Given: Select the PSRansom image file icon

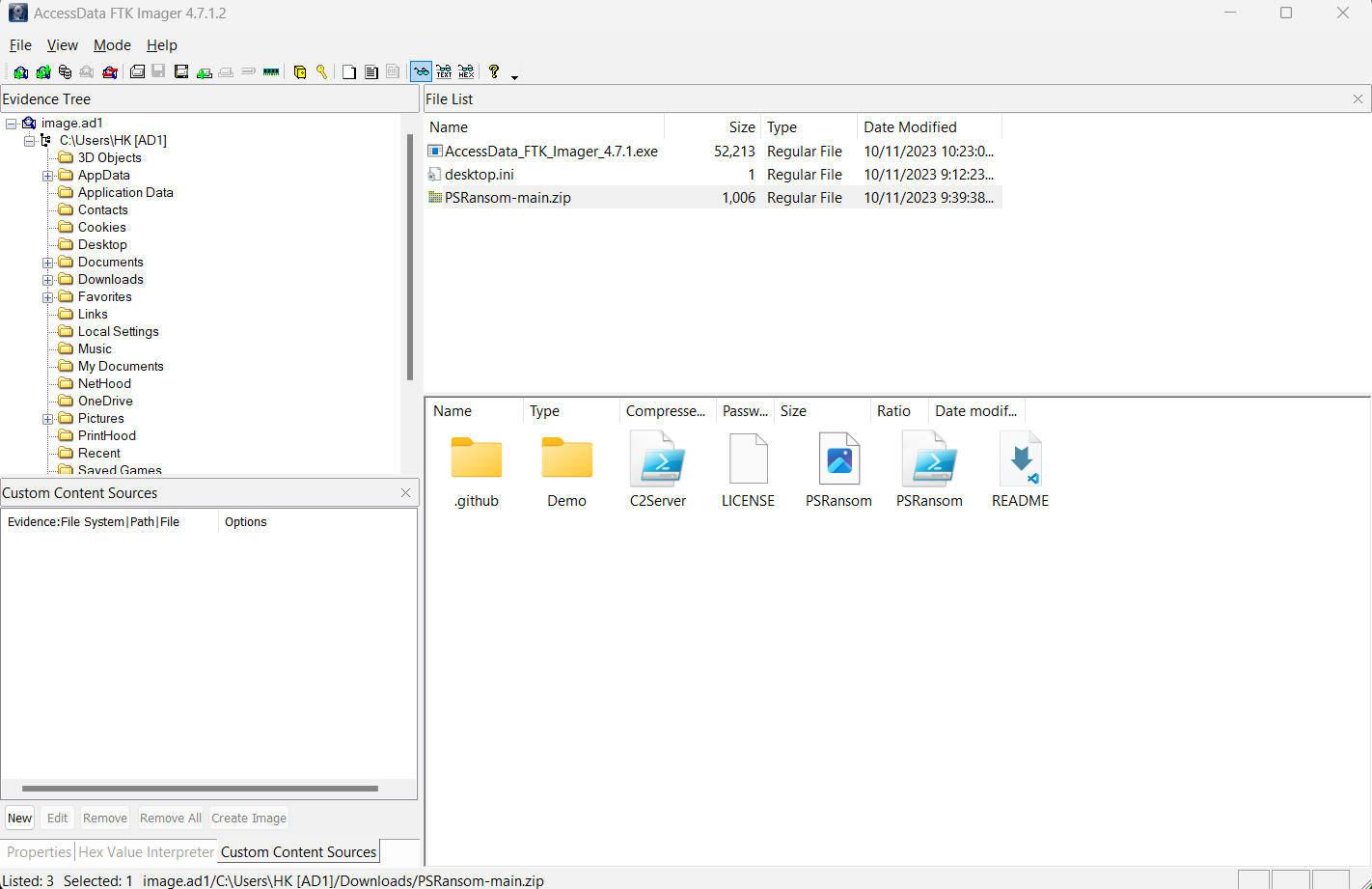Looking at the screenshot, I should click(x=838, y=471).
